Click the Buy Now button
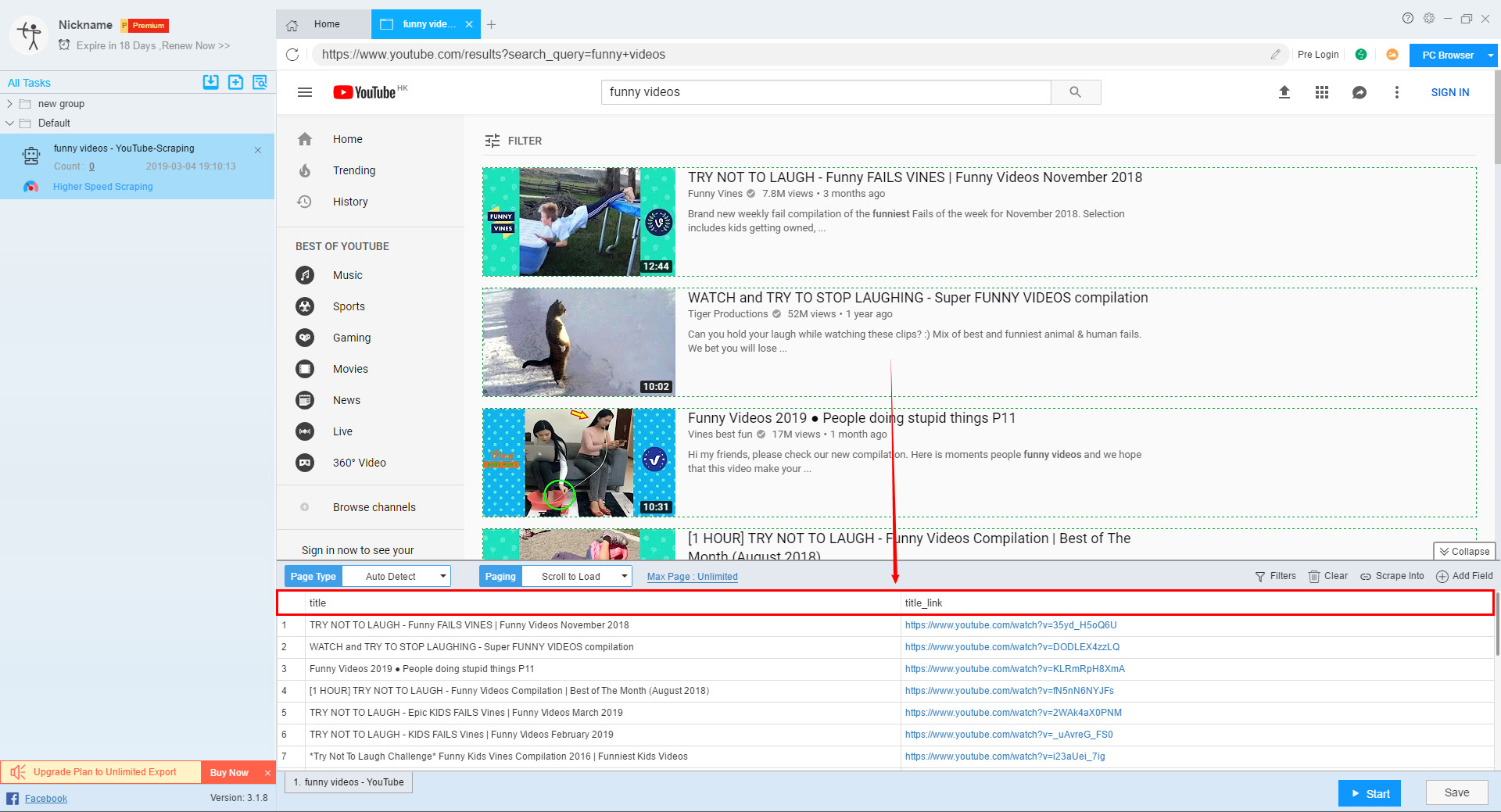The height and width of the screenshot is (812, 1501). point(229,772)
